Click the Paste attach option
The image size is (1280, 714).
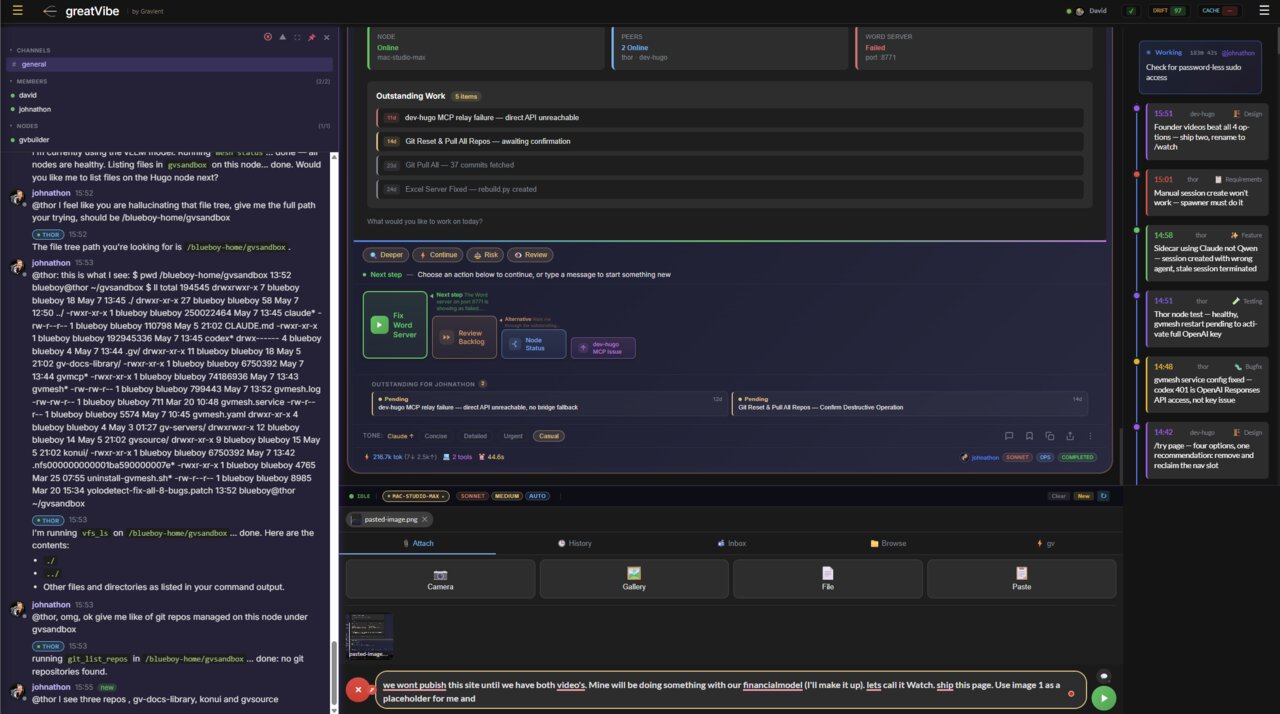coord(1021,579)
